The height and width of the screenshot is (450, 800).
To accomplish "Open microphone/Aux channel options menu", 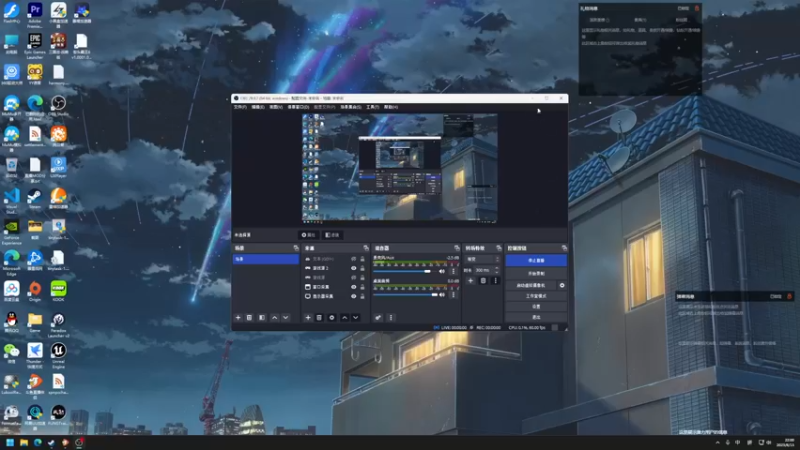I will click(453, 271).
